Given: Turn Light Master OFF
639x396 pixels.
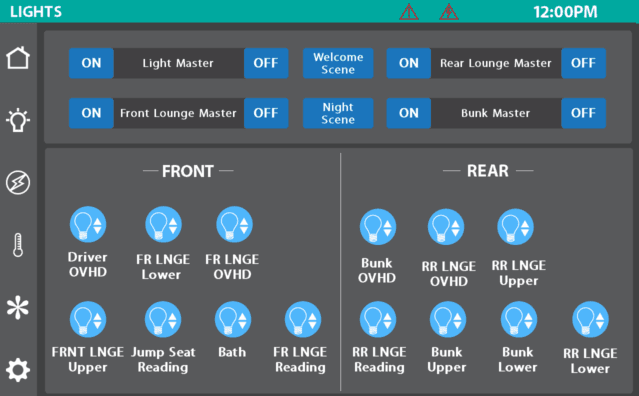Looking at the screenshot, I should click(266, 63).
